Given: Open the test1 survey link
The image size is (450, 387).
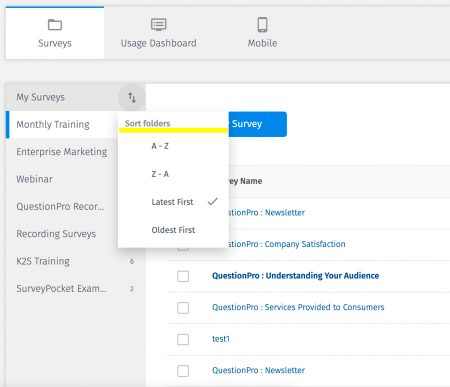Looking at the screenshot, I should [x=221, y=339].
